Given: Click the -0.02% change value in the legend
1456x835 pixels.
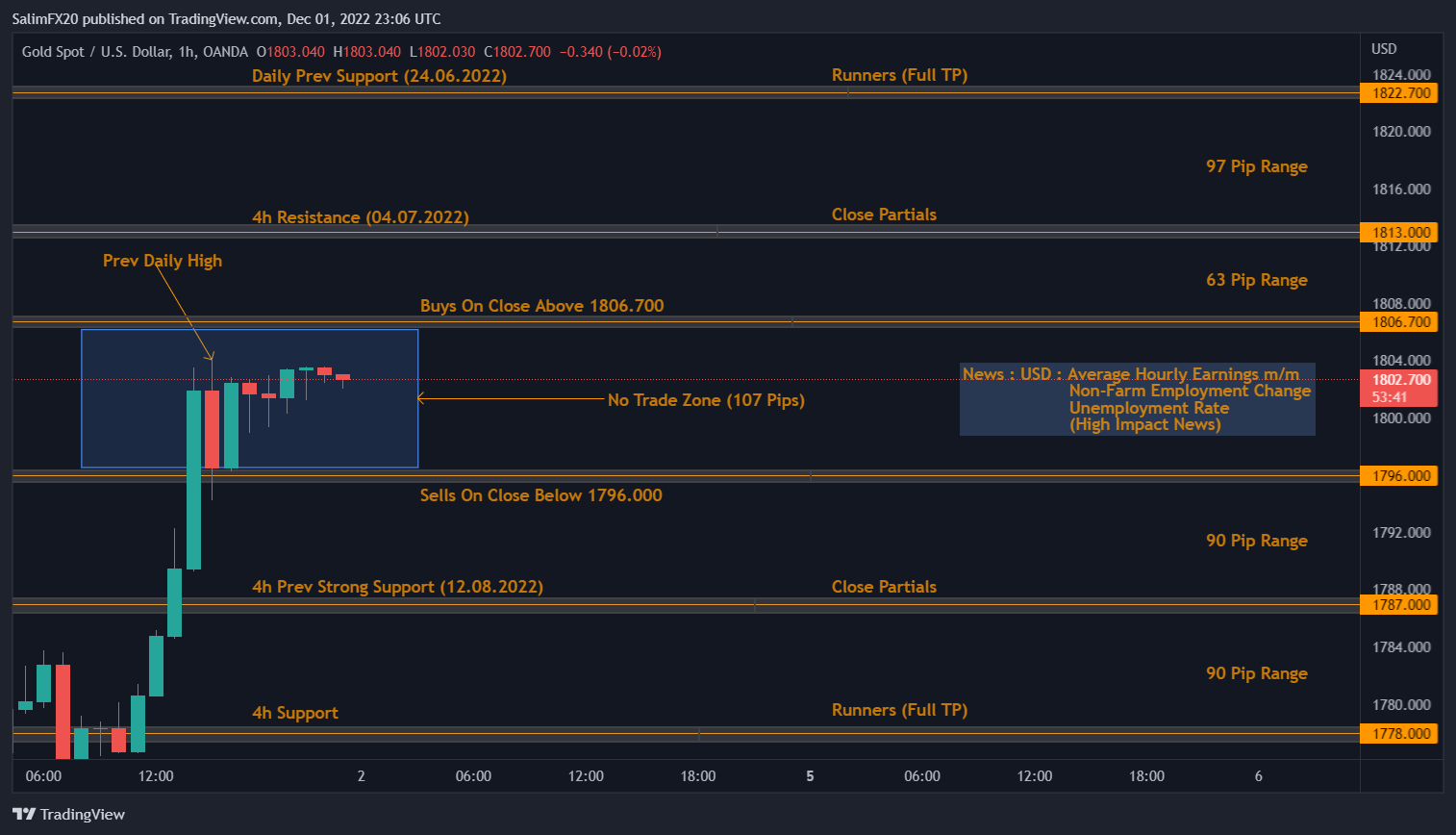Looking at the screenshot, I should (x=635, y=52).
